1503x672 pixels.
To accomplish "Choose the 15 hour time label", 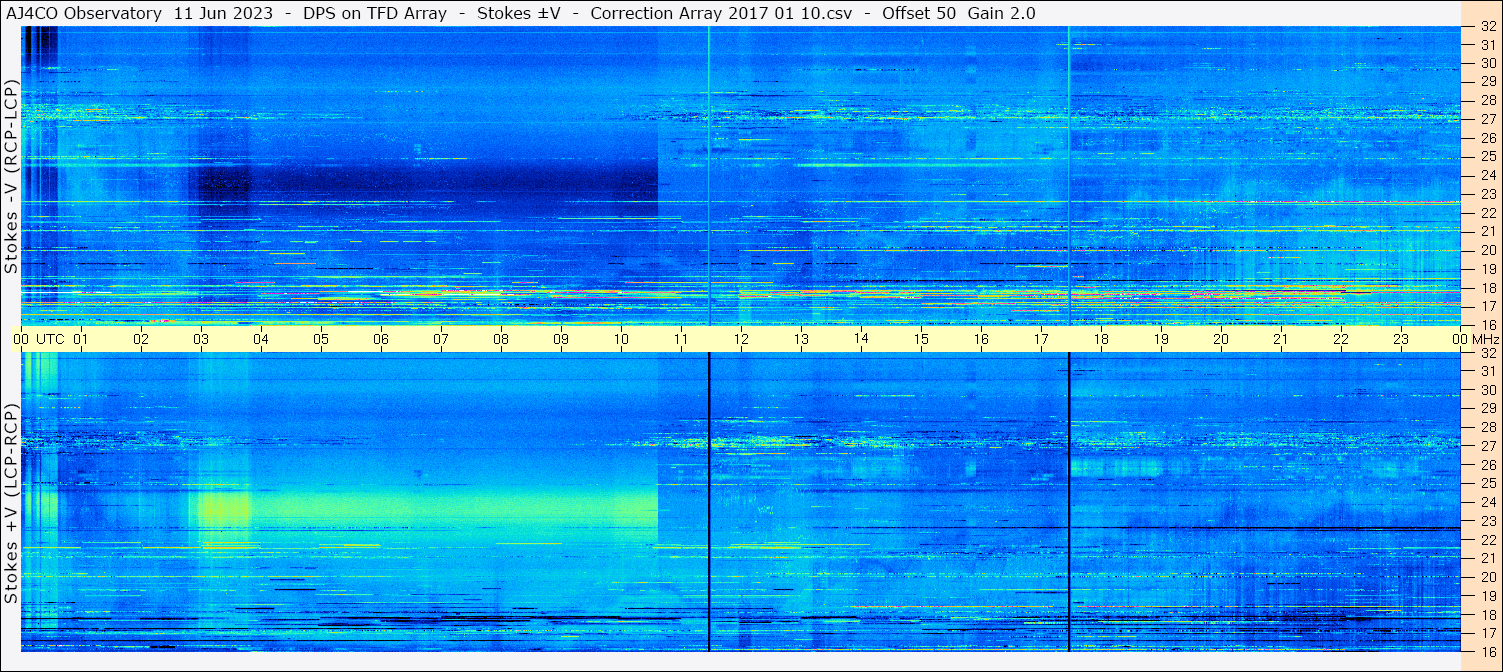I will 921,339.
